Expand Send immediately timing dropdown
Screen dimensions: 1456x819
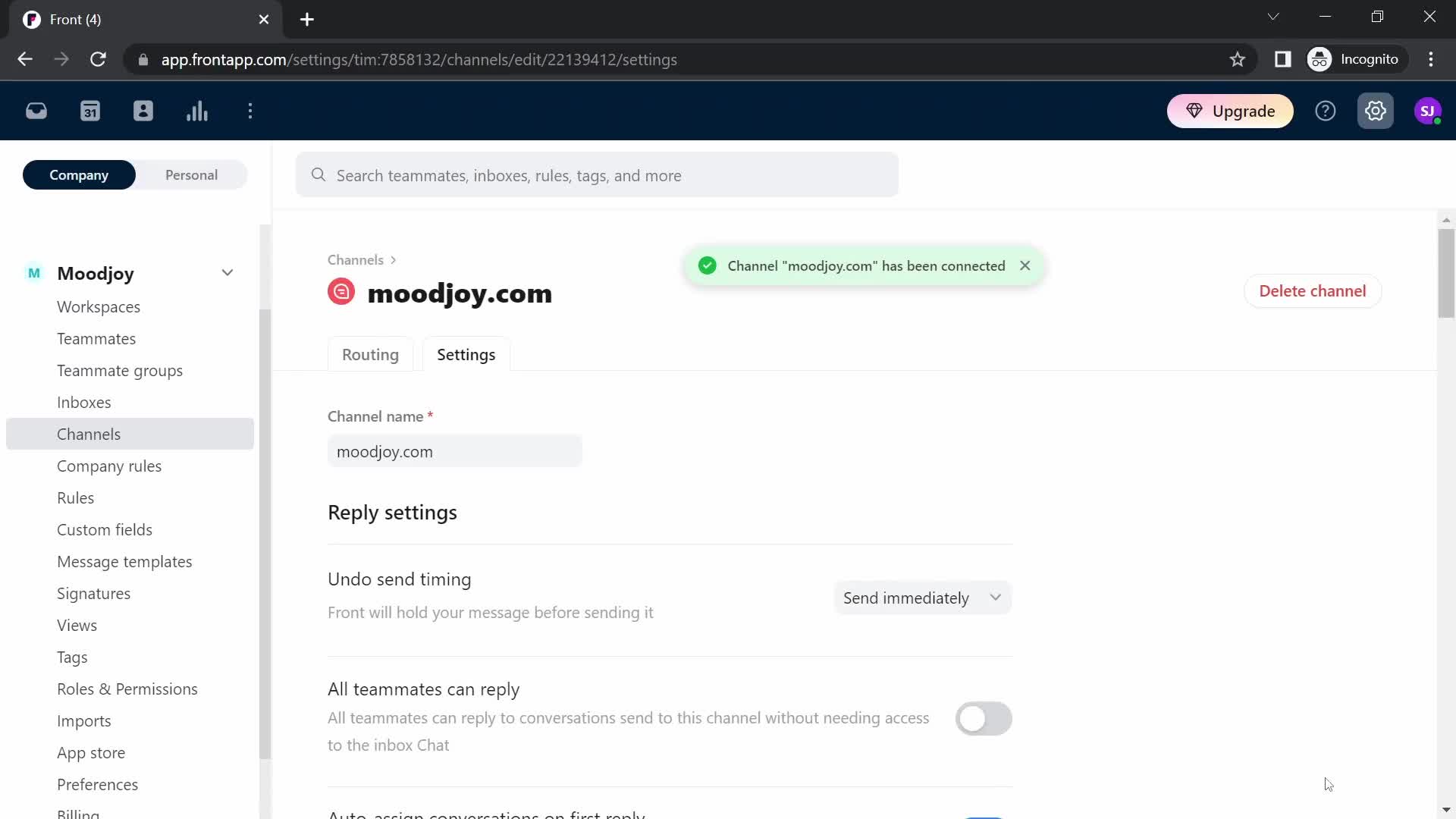920,597
